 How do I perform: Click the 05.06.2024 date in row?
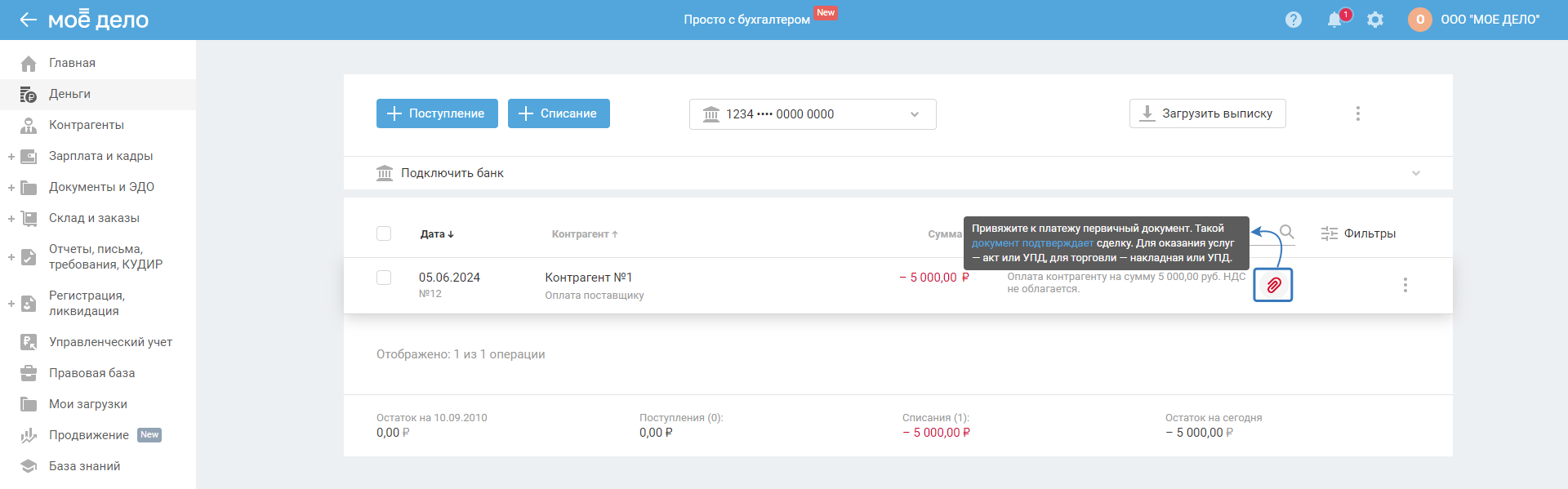[x=449, y=278]
